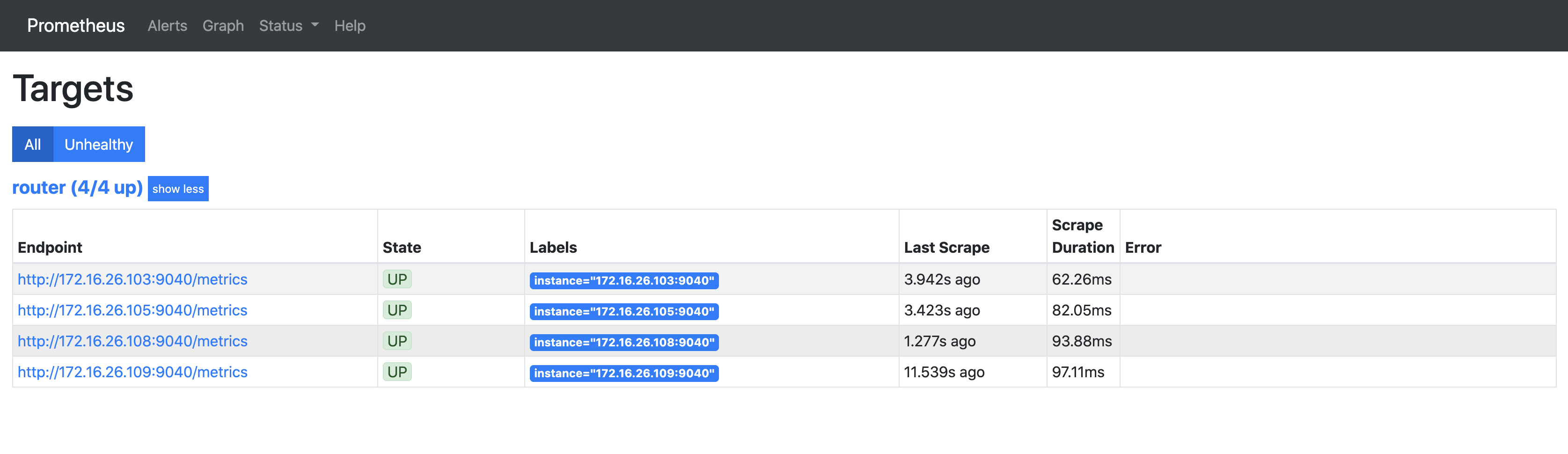
Task: Click the Prometheus brand link
Action: coord(75,26)
